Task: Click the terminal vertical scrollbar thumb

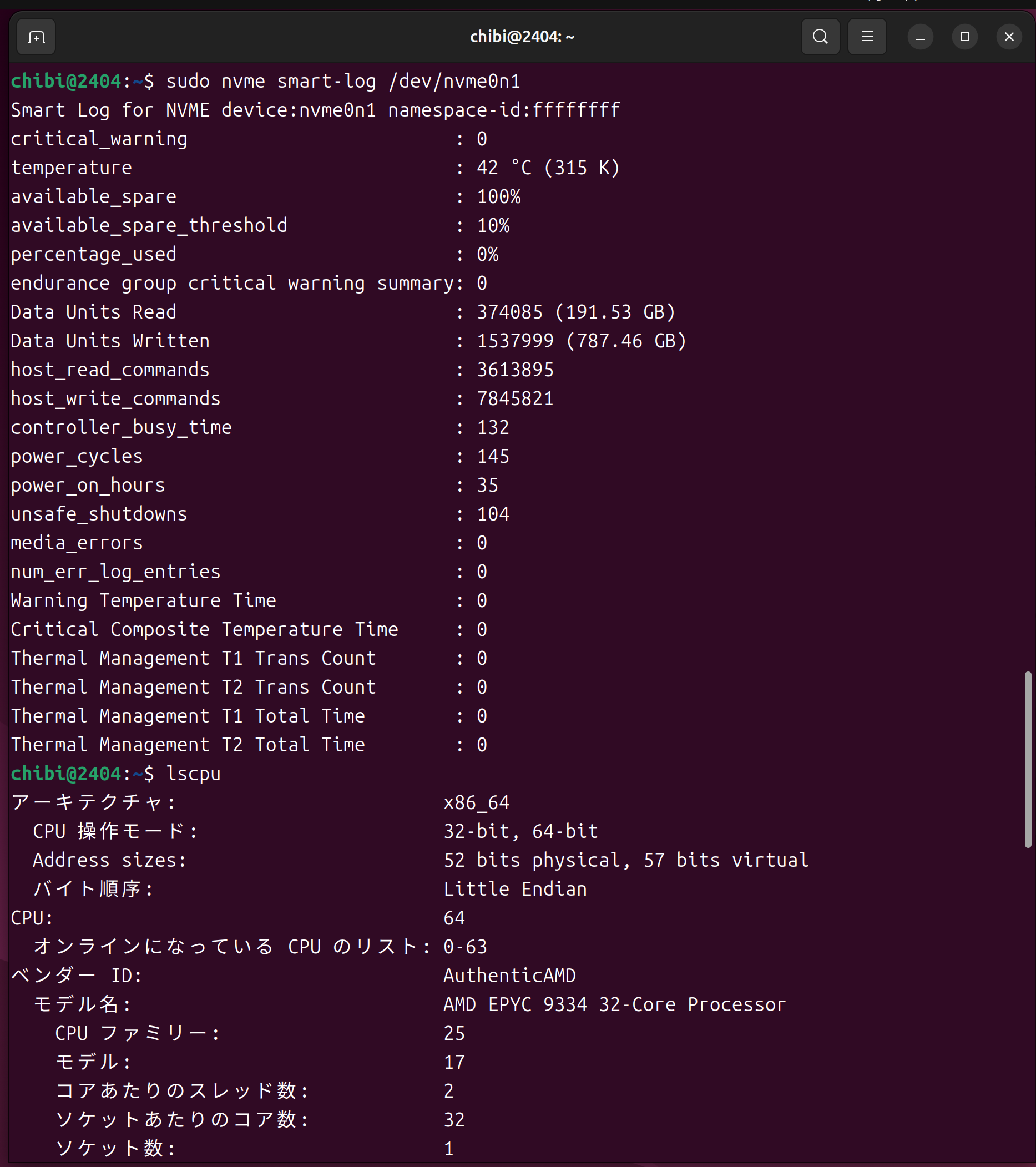Action: pyautogui.click(x=1028, y=760)
